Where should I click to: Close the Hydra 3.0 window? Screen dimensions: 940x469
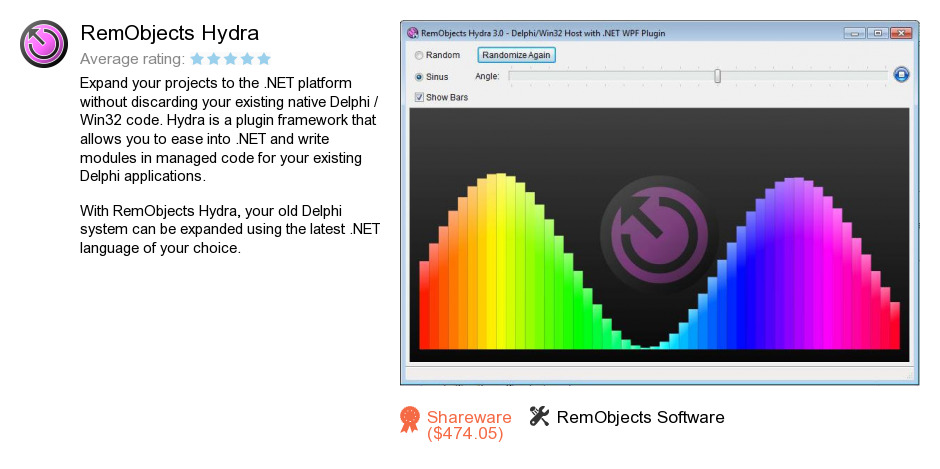901,34
